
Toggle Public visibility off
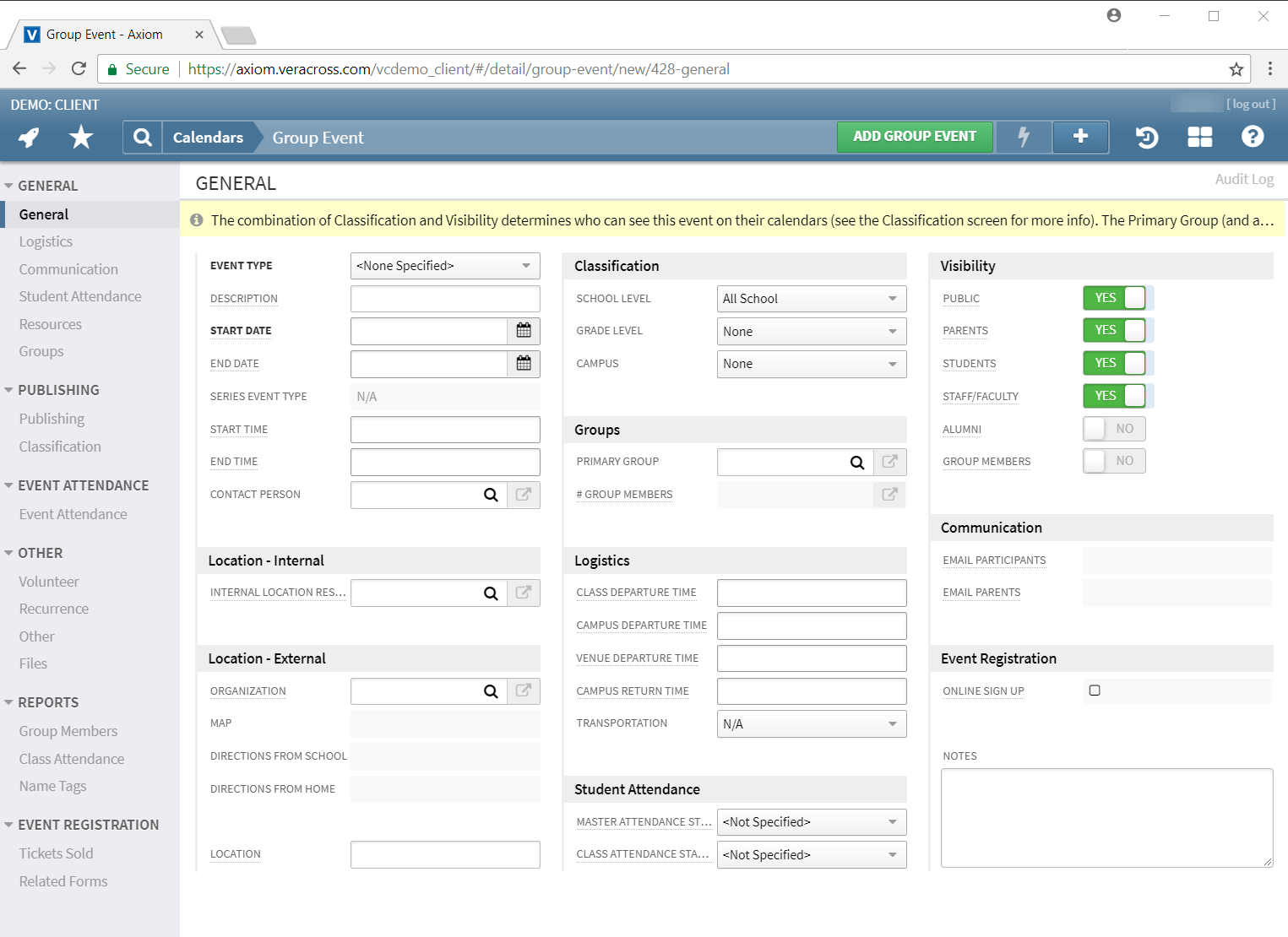(x=1114, y=298)
